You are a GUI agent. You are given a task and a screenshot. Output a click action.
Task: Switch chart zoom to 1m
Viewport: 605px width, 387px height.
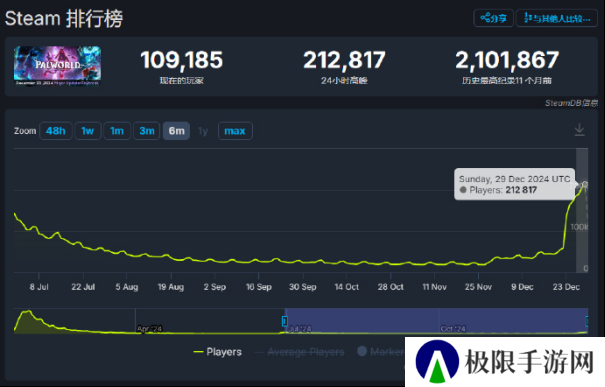pyautogui.click(x=117, y=131)
